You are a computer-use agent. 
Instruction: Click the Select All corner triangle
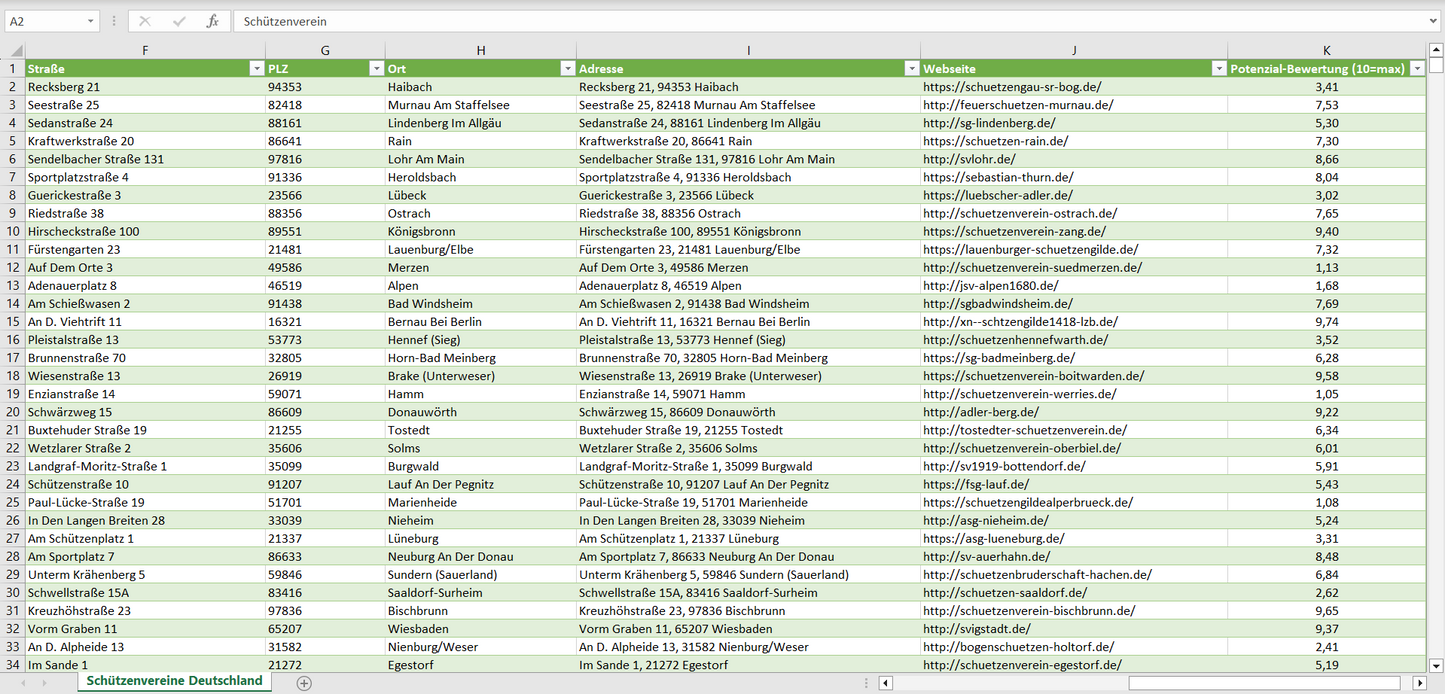15,51
